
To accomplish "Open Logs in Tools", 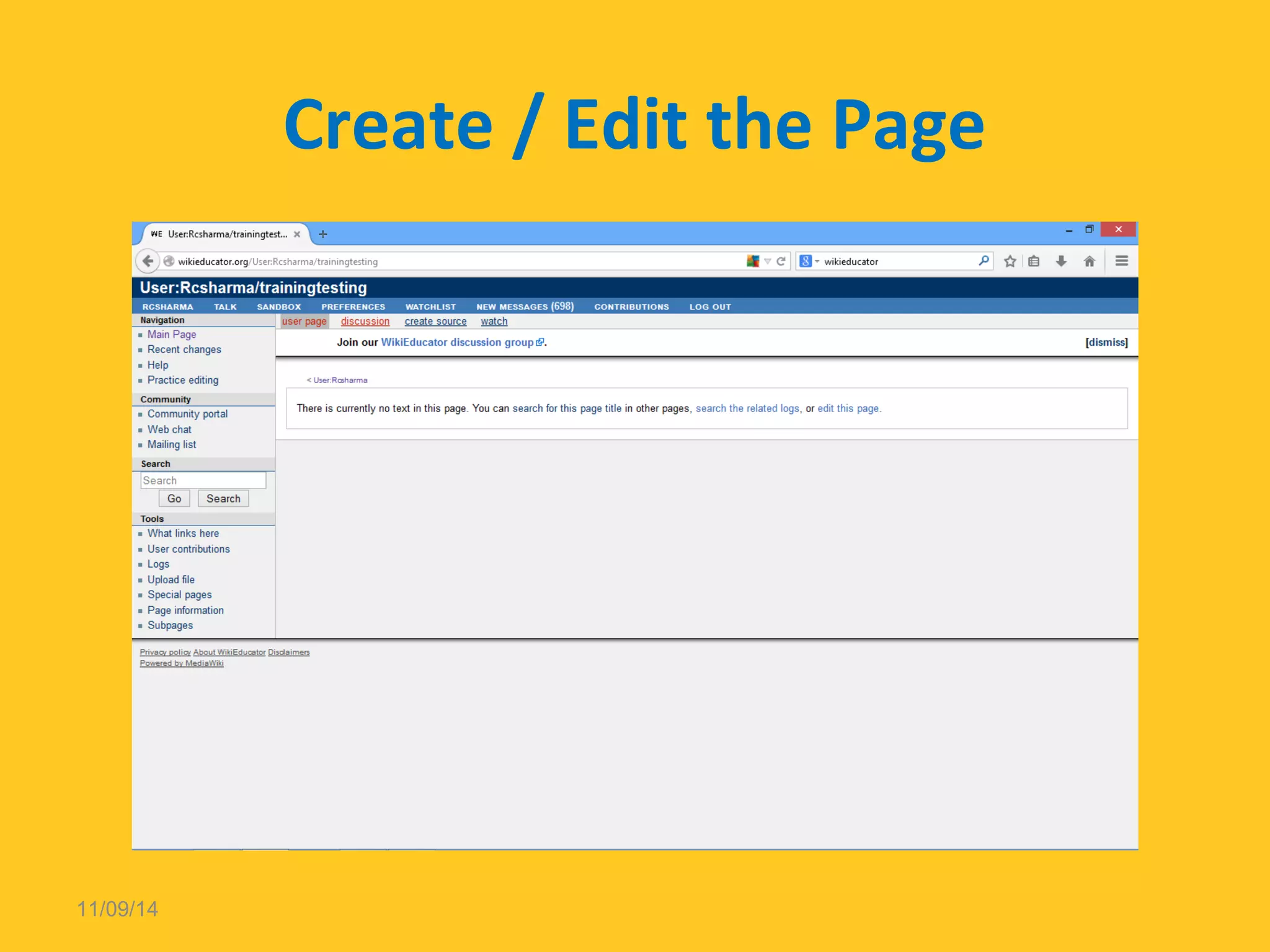I will tap(158, 564).
